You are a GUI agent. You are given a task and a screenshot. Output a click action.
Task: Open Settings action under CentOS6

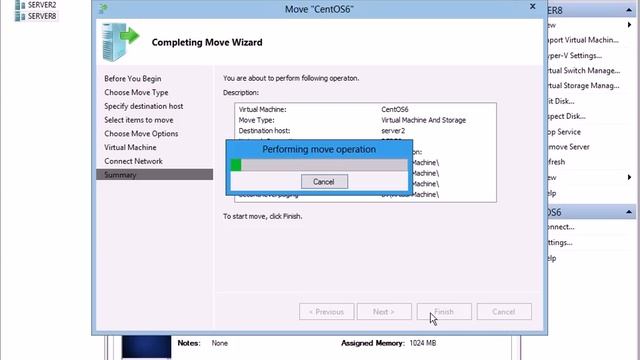point(560,242)
